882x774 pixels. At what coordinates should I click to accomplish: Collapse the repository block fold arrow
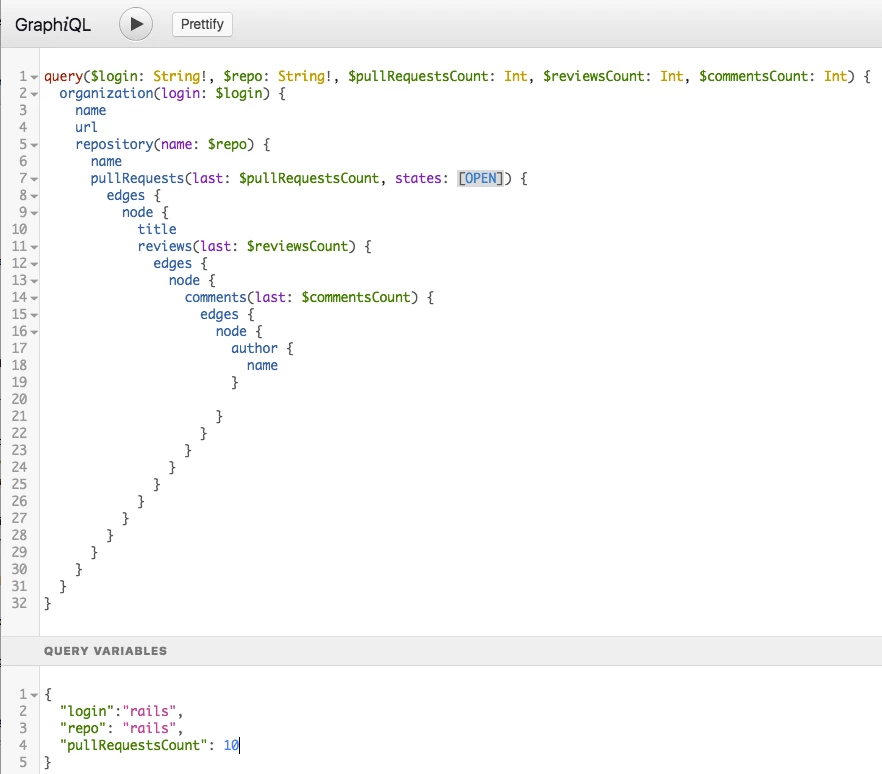34,145
